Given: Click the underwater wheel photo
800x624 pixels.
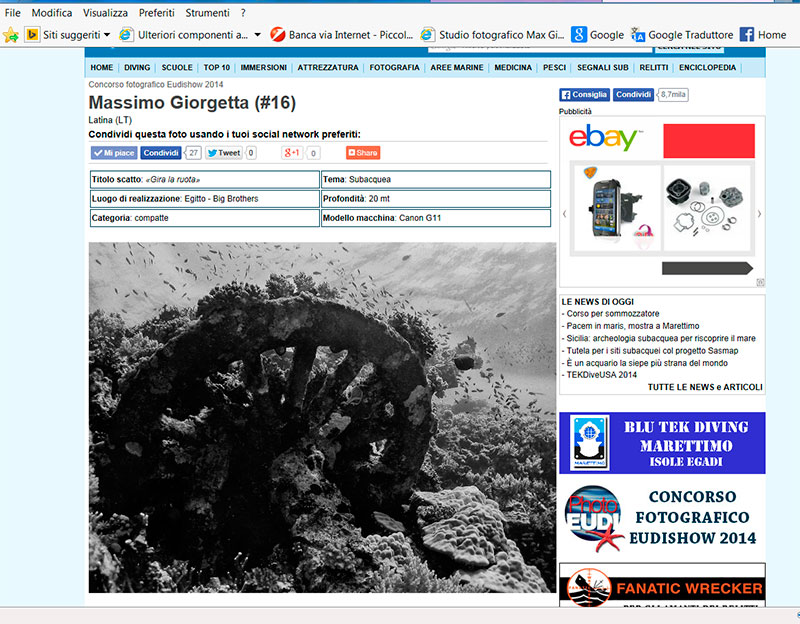Looking at the screenshot, I should tap(322, 417).
